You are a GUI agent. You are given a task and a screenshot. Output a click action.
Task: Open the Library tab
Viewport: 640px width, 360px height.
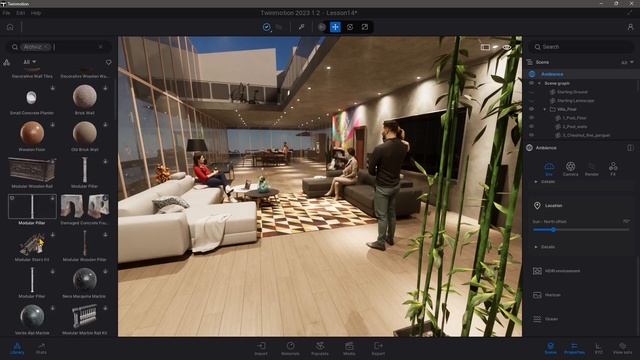tap(17, 349)
